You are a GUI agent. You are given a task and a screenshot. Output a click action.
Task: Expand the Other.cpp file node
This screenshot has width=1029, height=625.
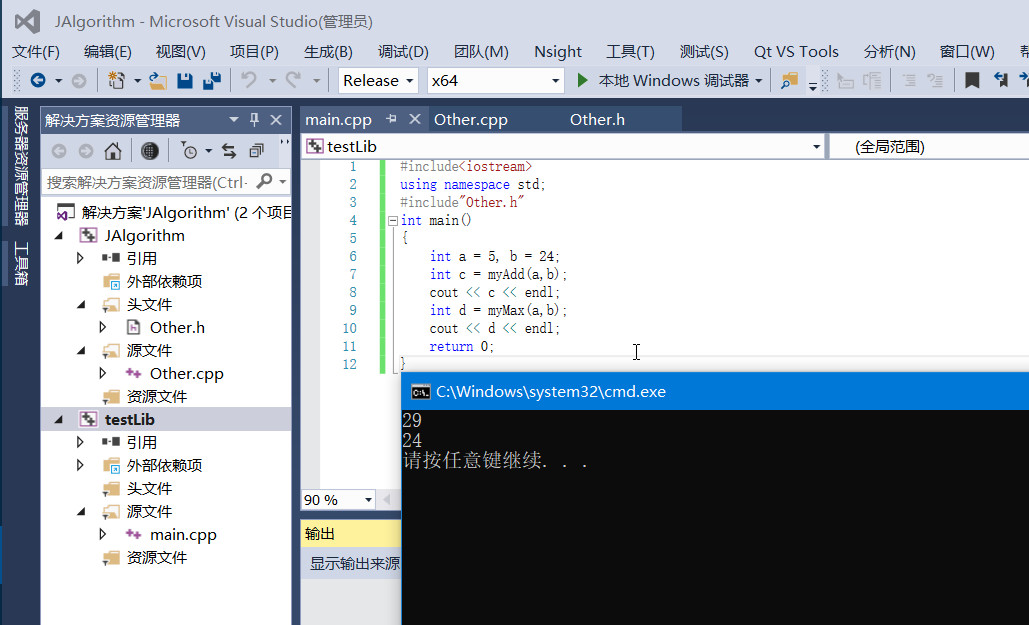pyautogui.click(x=103, y=373)
